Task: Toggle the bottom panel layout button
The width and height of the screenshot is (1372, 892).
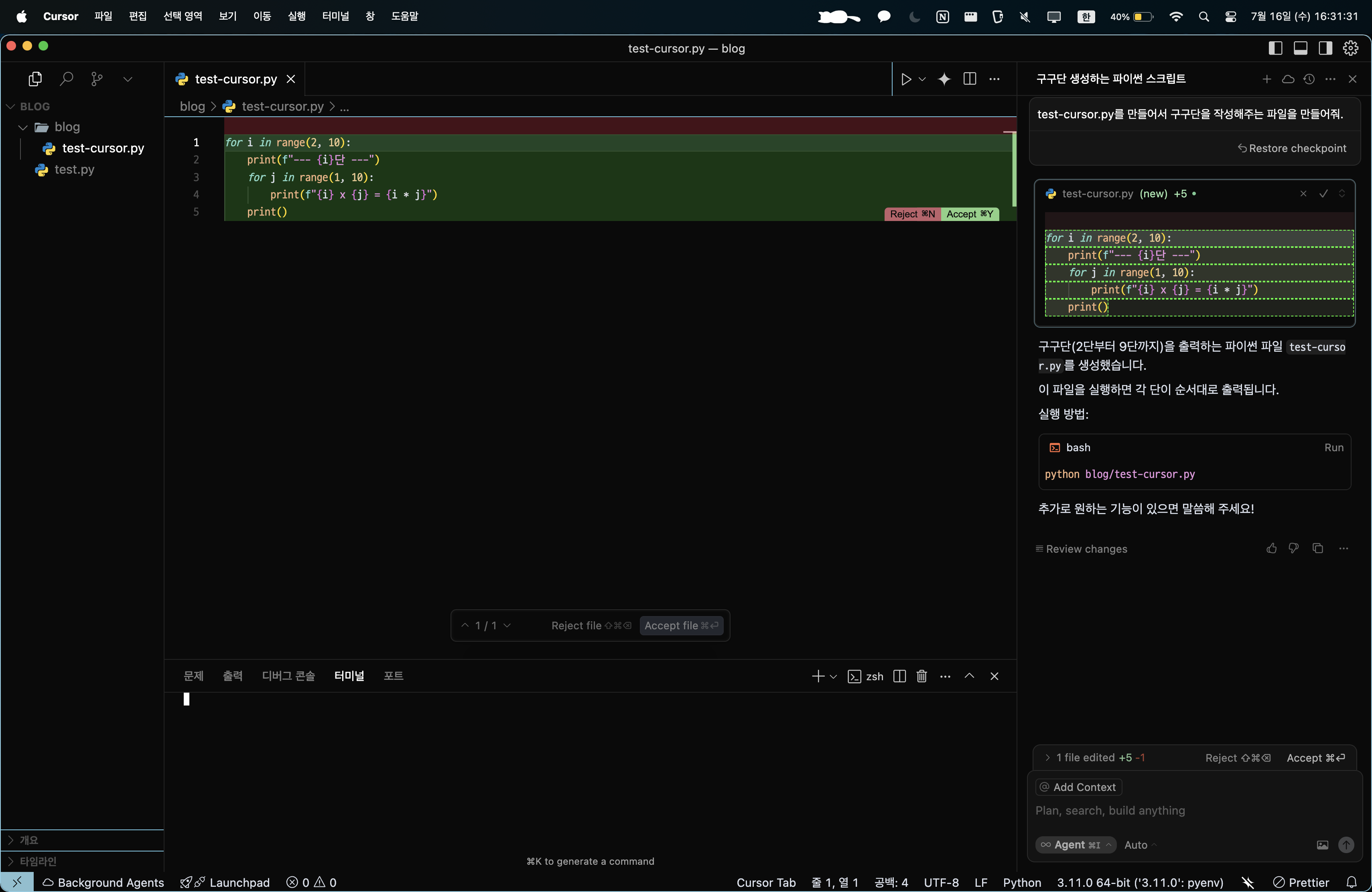Action: (x=1301, y=49)
